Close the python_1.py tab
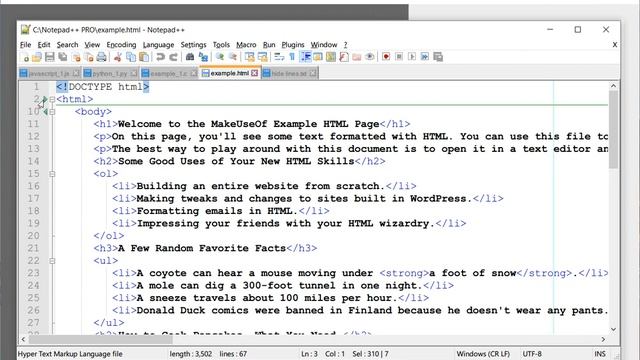Screen dimensions: 640x360 point(133,73)
